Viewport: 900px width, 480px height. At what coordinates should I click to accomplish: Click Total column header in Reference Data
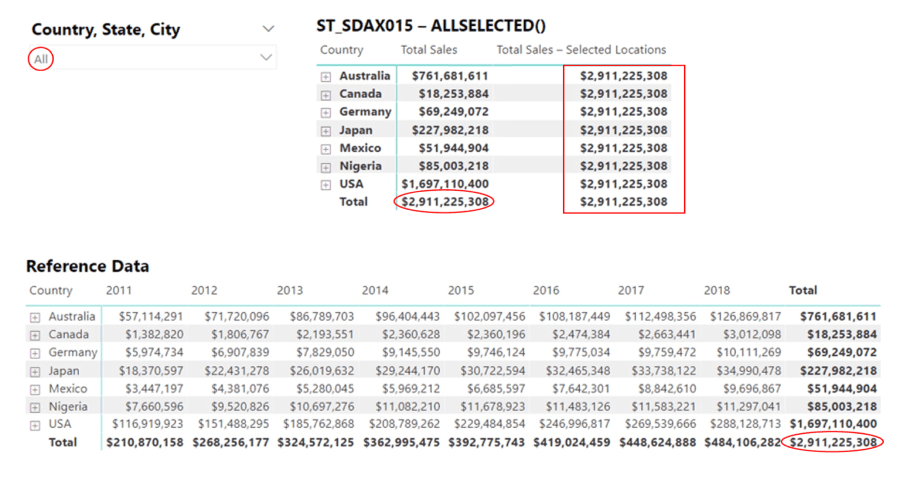[803, 291]
